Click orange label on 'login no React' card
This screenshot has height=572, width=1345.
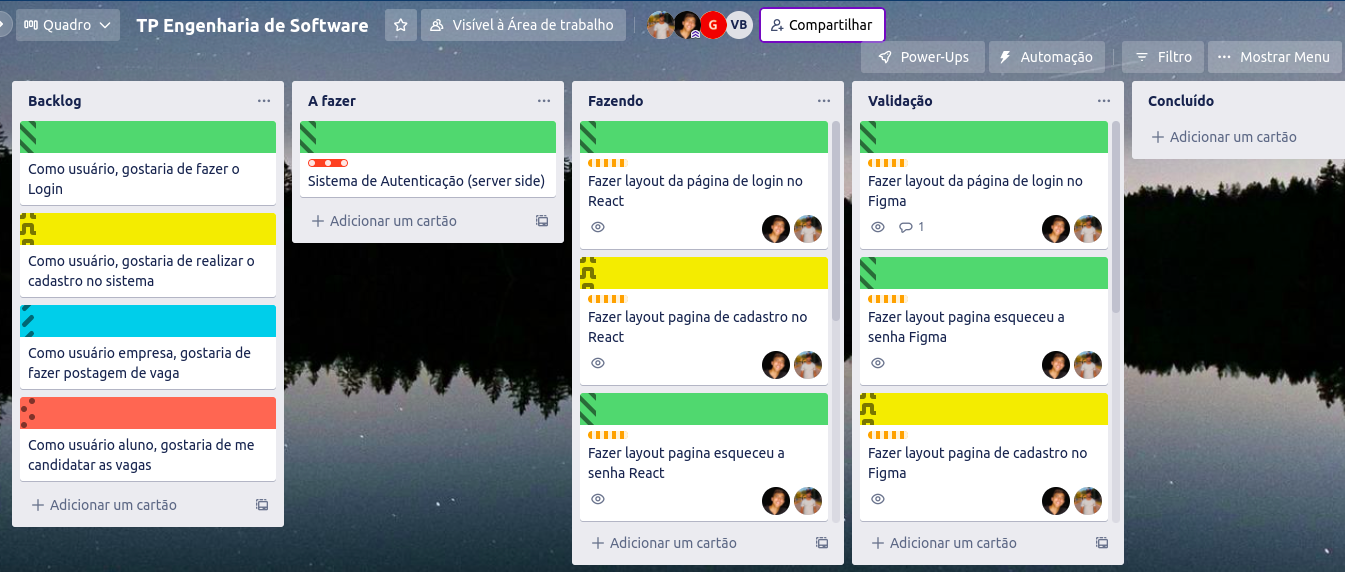click(x=606, y=162)
